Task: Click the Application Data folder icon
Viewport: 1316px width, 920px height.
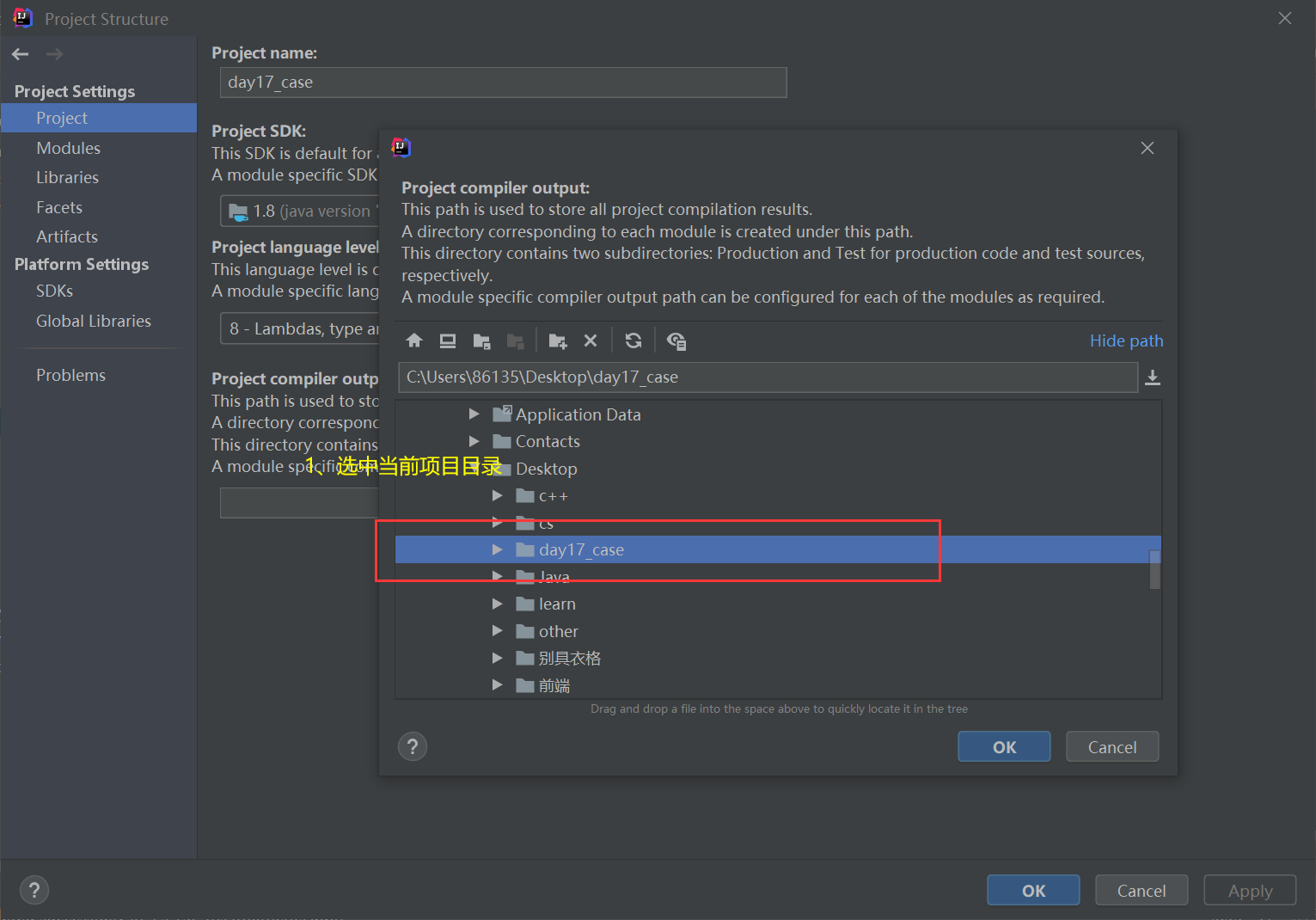Action: pos(502,414)
